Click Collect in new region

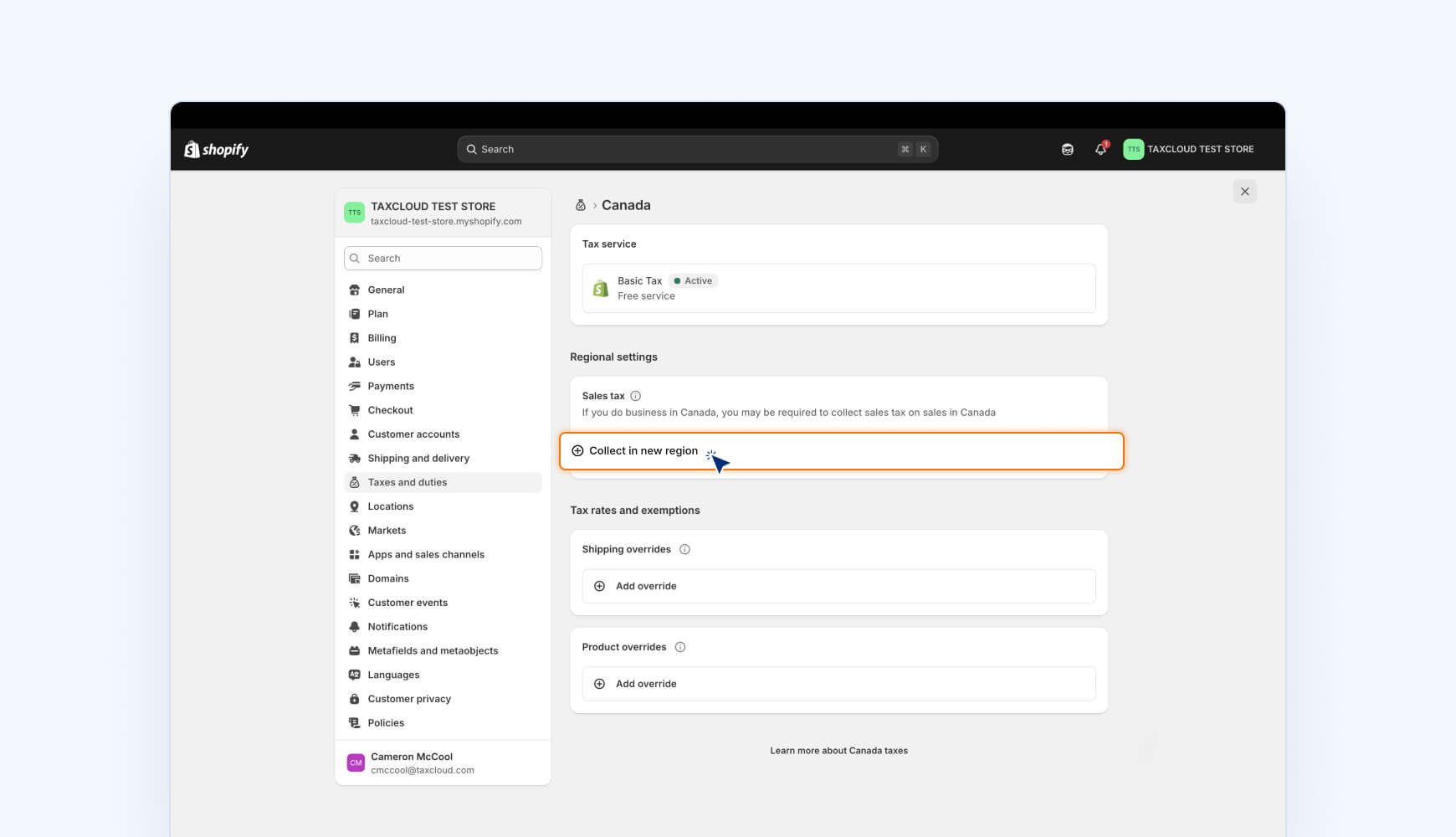tap(643, 451)
